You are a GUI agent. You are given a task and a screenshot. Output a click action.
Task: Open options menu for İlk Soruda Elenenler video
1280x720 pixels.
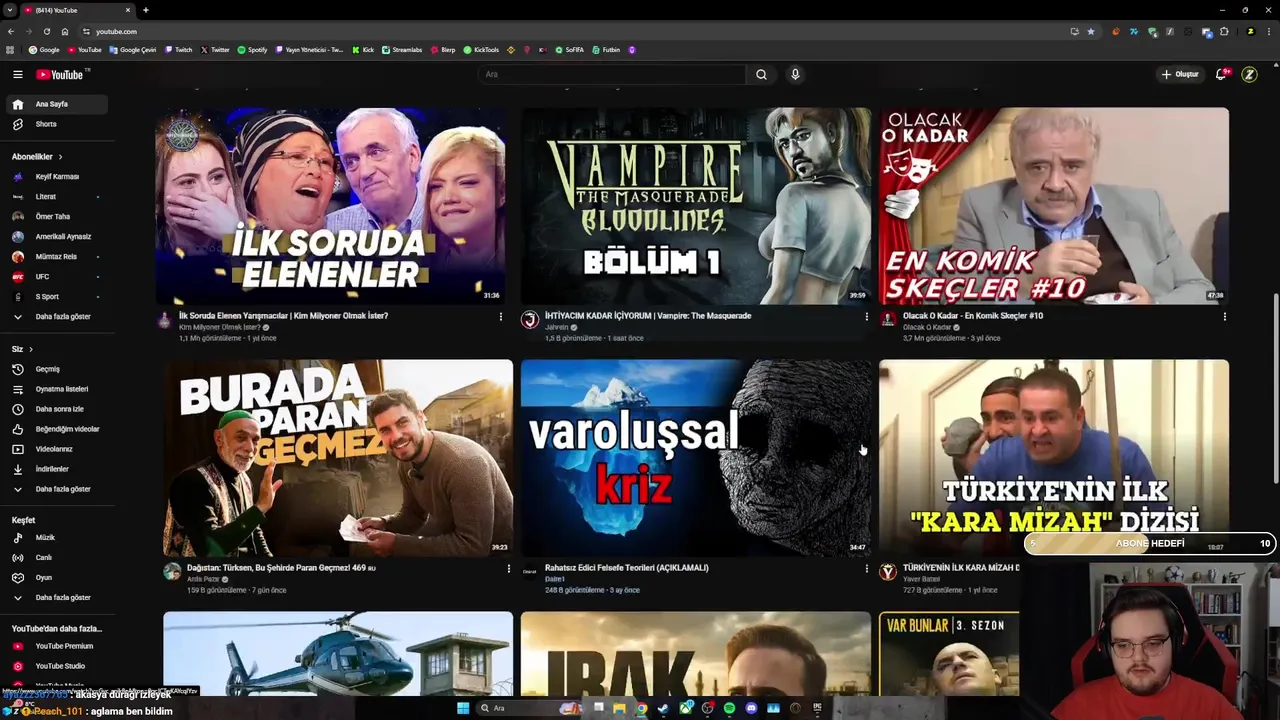coord(501,316)
